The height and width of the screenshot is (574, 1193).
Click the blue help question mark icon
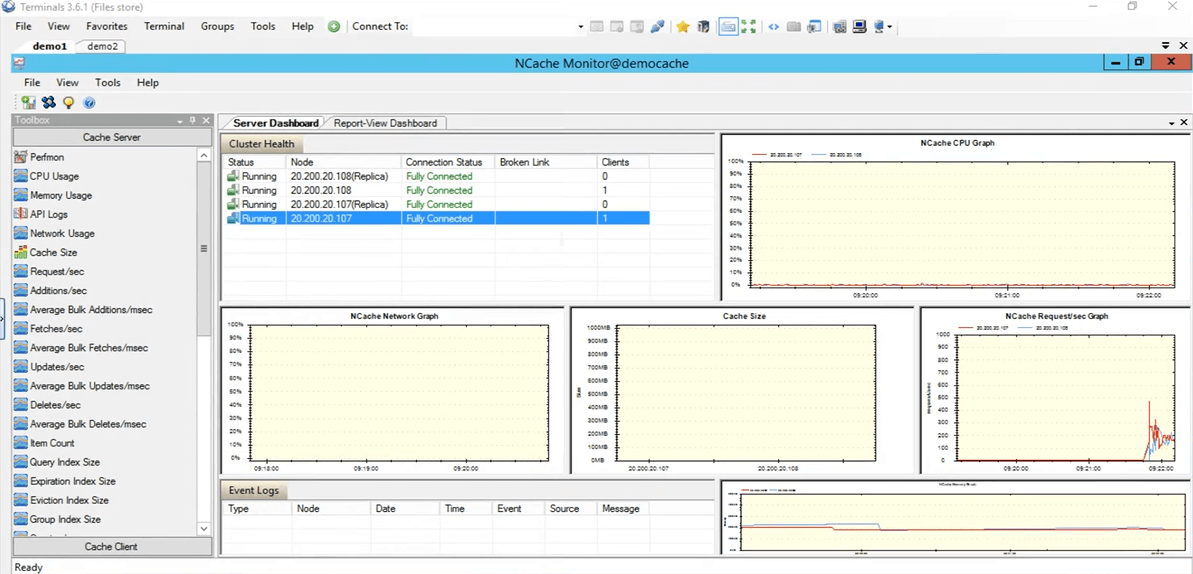tap(88, 103)
